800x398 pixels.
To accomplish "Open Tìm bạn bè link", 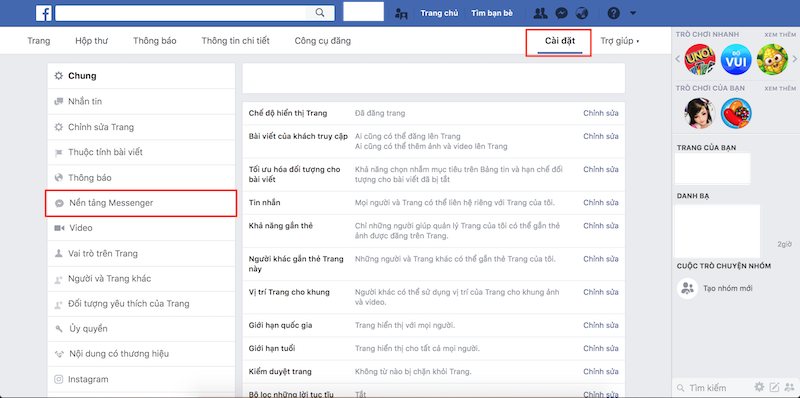I will [492, 13].
